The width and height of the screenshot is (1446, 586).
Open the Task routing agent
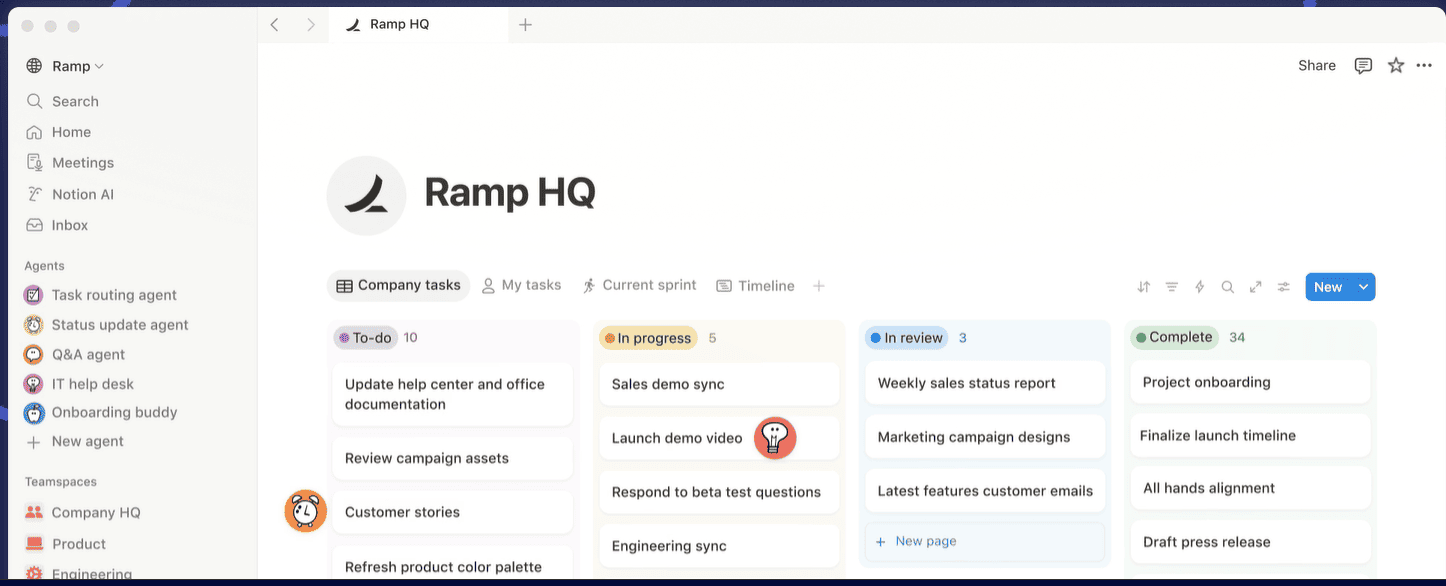113,295
